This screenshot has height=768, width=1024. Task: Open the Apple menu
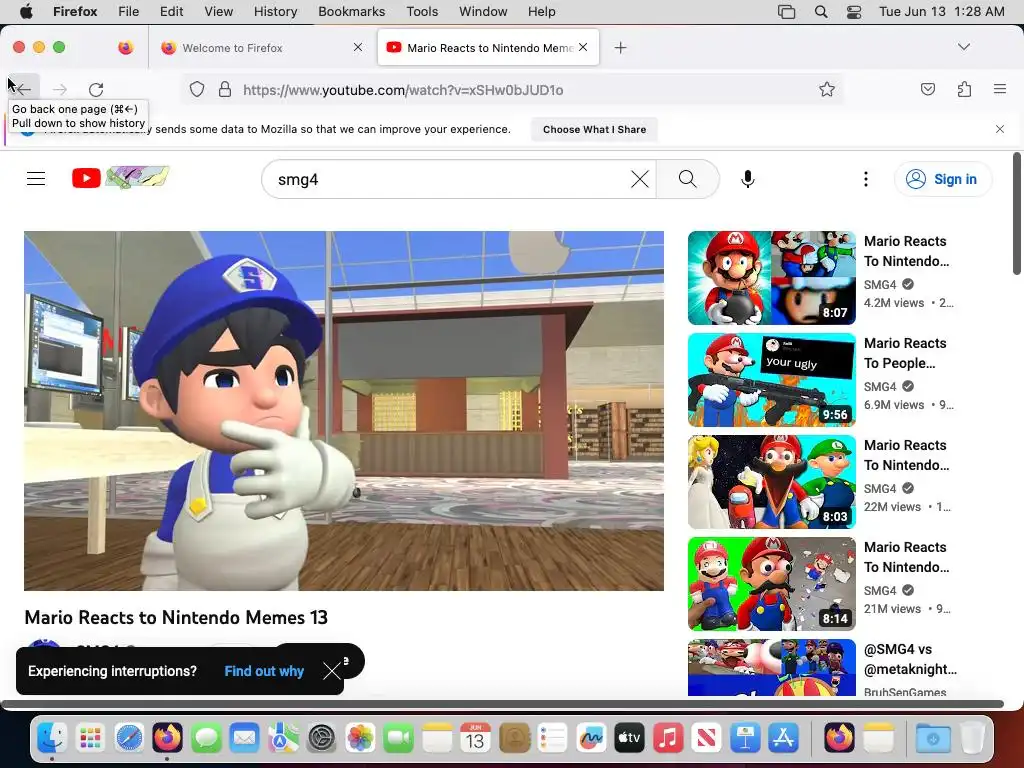pyautogui.click(x=26, y=12)
